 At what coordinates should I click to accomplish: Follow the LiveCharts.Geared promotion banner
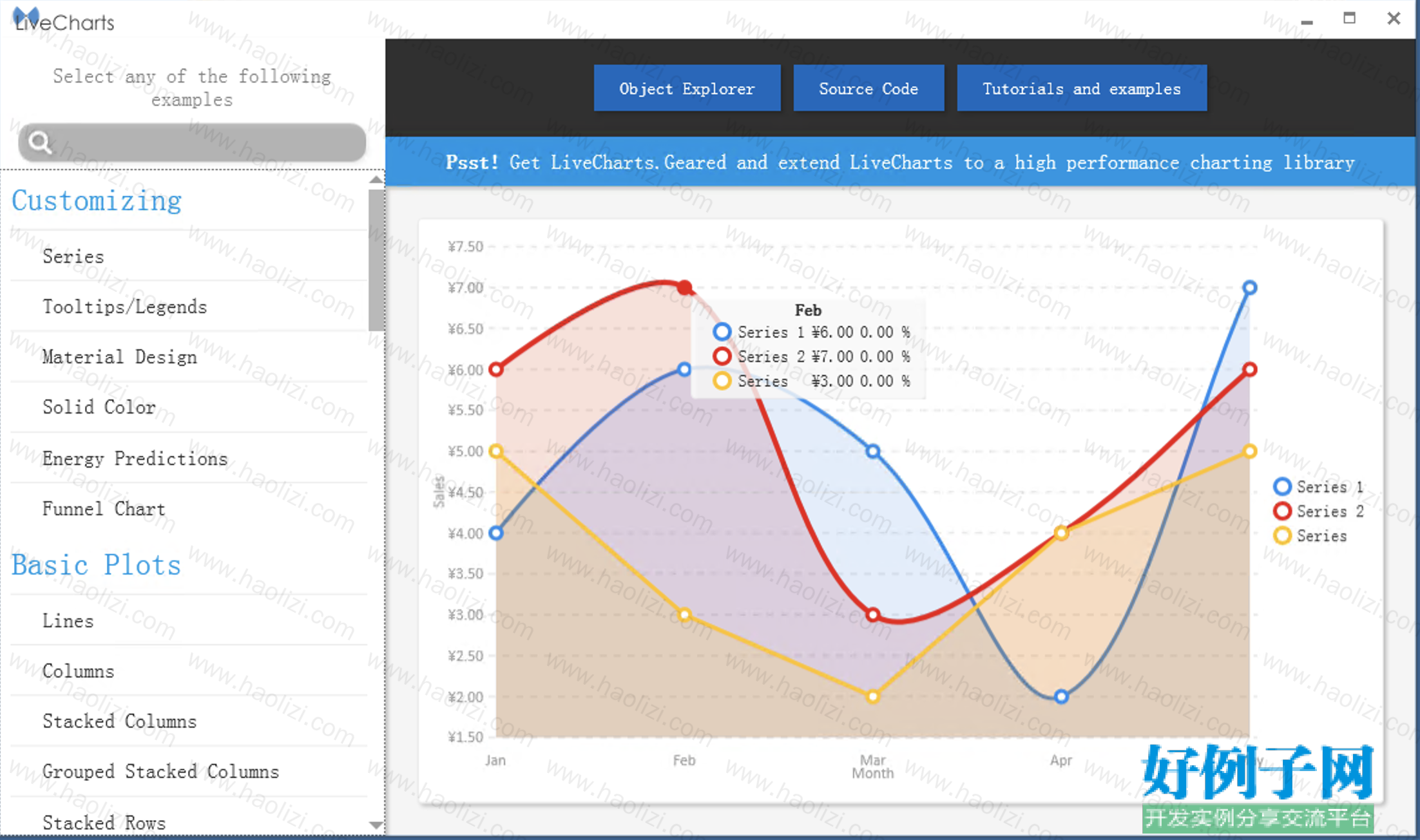[900, 162]
